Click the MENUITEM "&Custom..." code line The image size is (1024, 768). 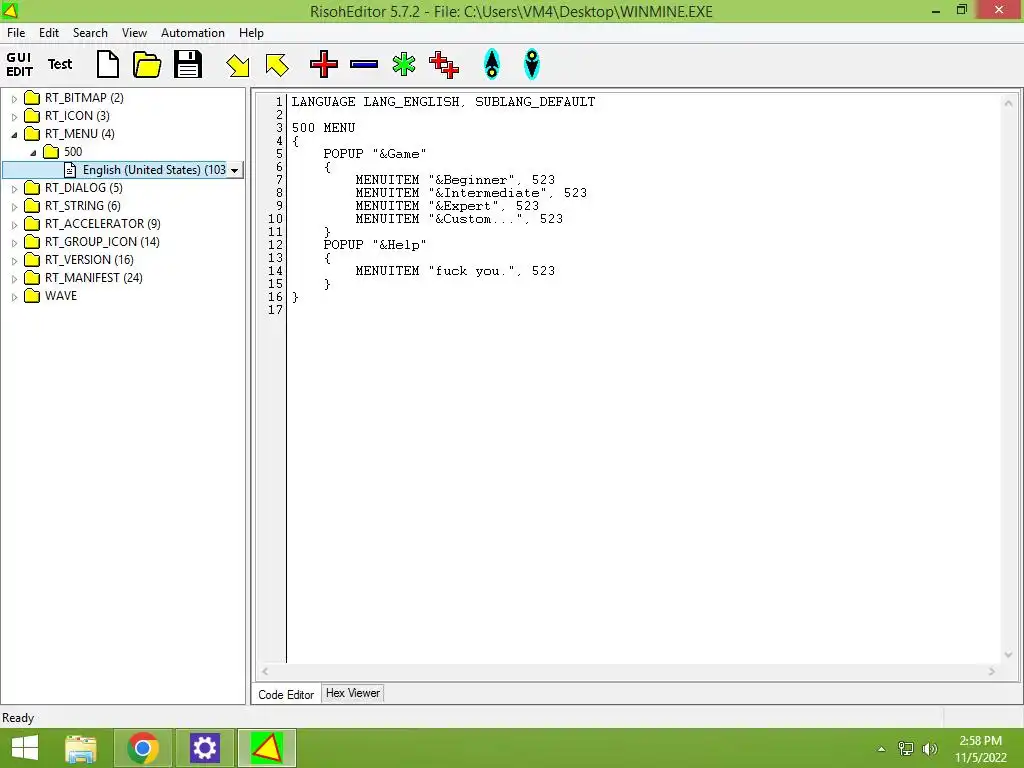[459, 219]
